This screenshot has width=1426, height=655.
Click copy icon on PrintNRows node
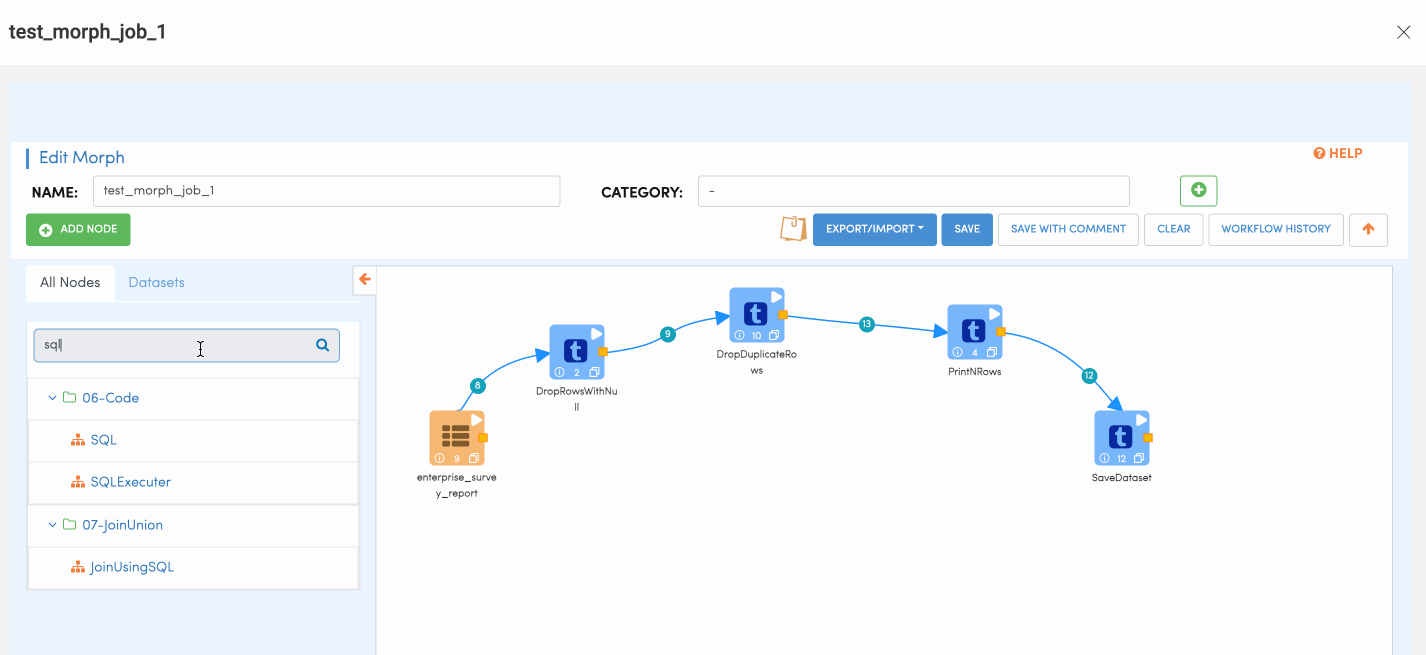click(991, 352)
